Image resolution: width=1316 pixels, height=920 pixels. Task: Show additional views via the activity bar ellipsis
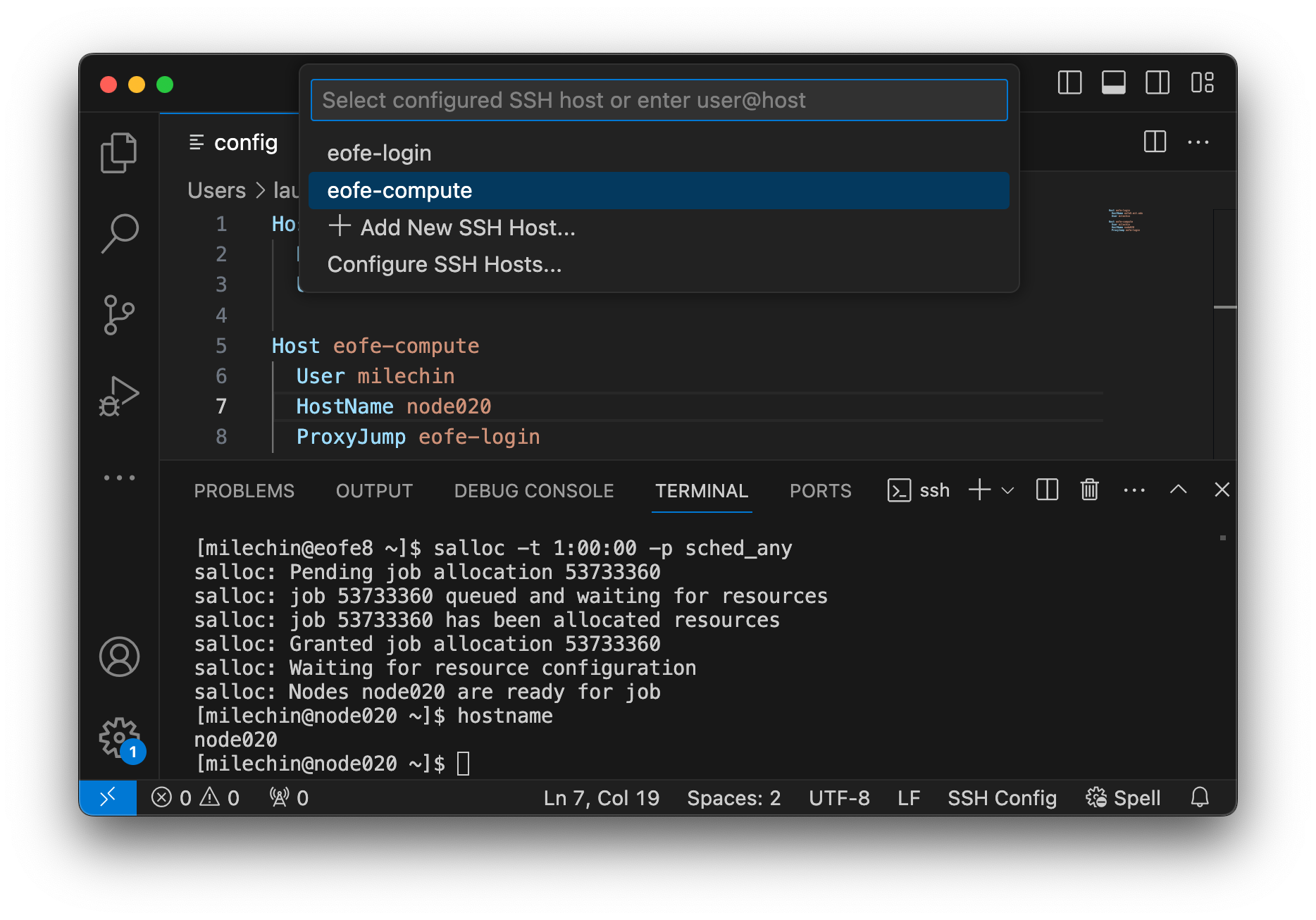pyautogui.click(x=119, y=478)
